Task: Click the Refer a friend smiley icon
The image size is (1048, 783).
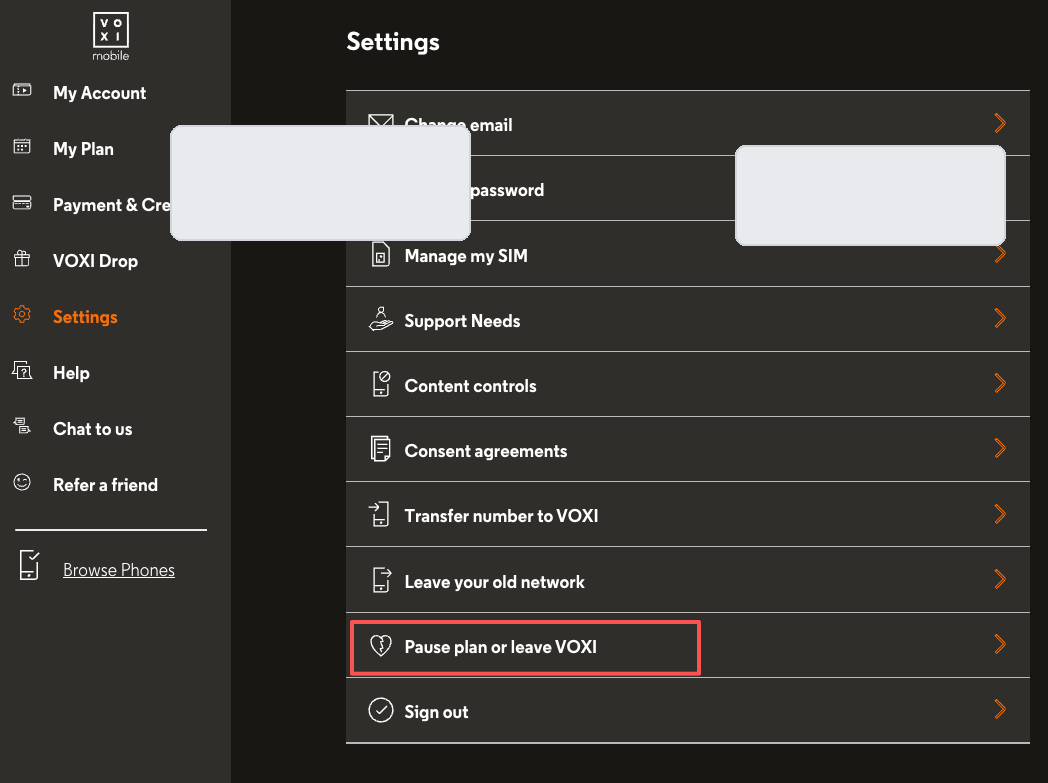Action: (22, 482)
